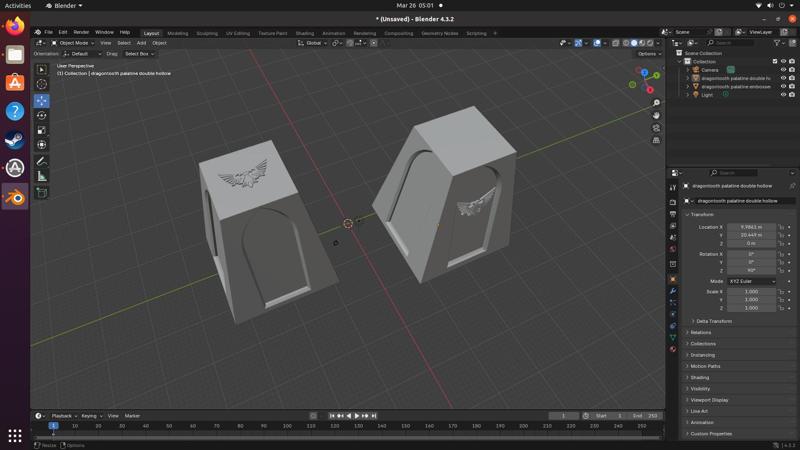
Task: Open the Modifiers properties wrench tab
Action: (673, 291)
